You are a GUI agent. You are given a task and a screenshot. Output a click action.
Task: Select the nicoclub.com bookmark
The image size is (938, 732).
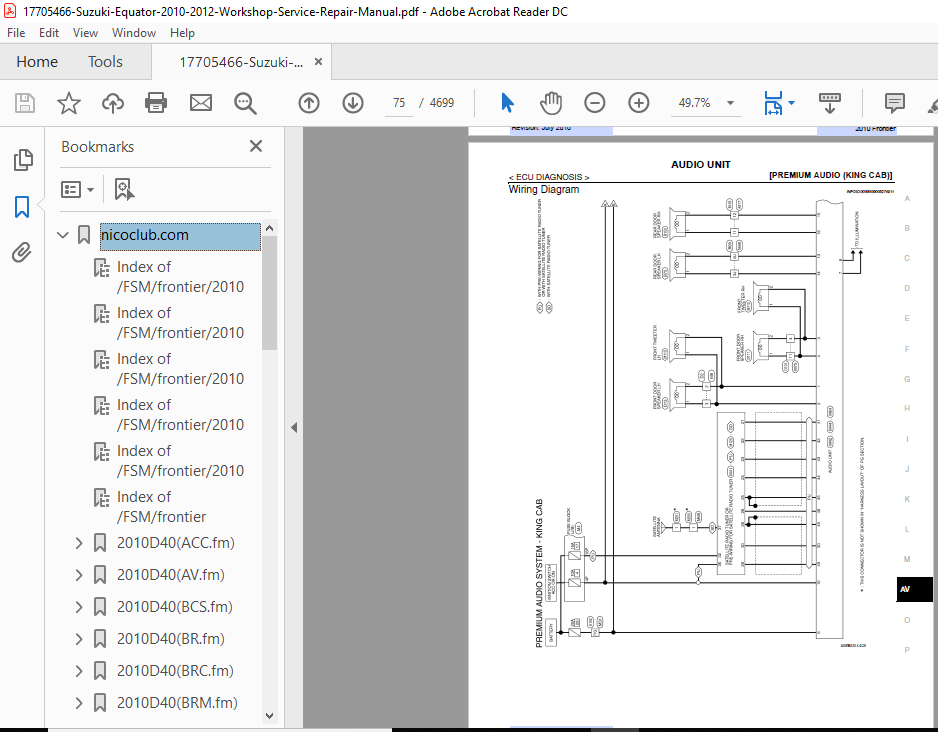(x=180, y=236)
